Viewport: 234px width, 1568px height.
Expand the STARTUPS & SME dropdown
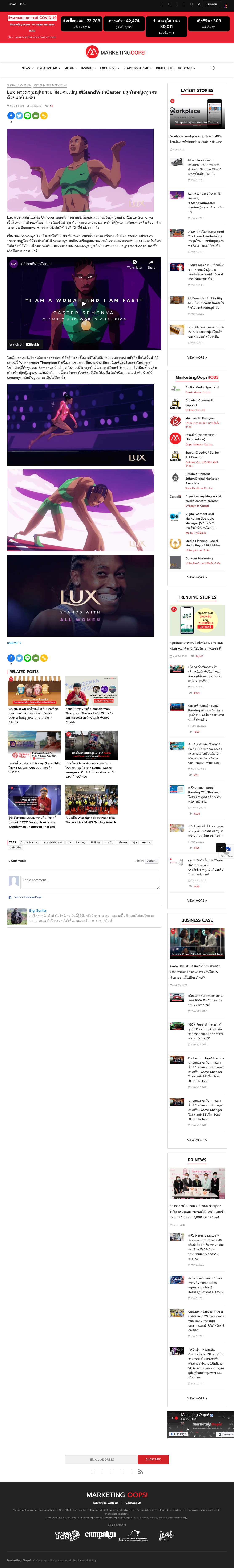138,68
